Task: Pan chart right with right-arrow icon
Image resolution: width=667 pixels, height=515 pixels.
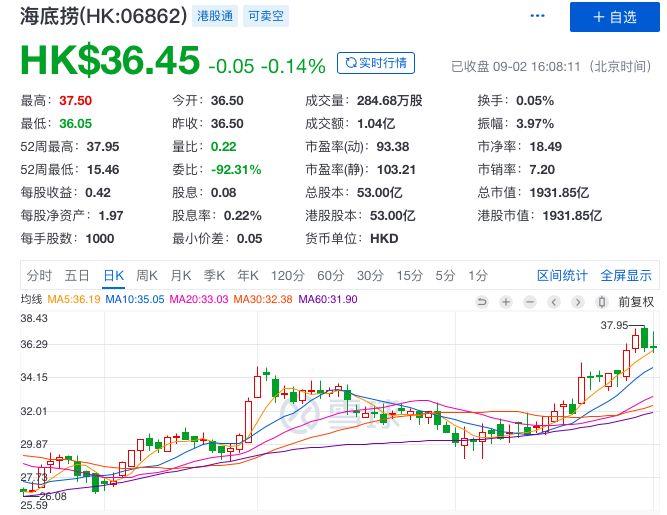Action: coord(578,302)
